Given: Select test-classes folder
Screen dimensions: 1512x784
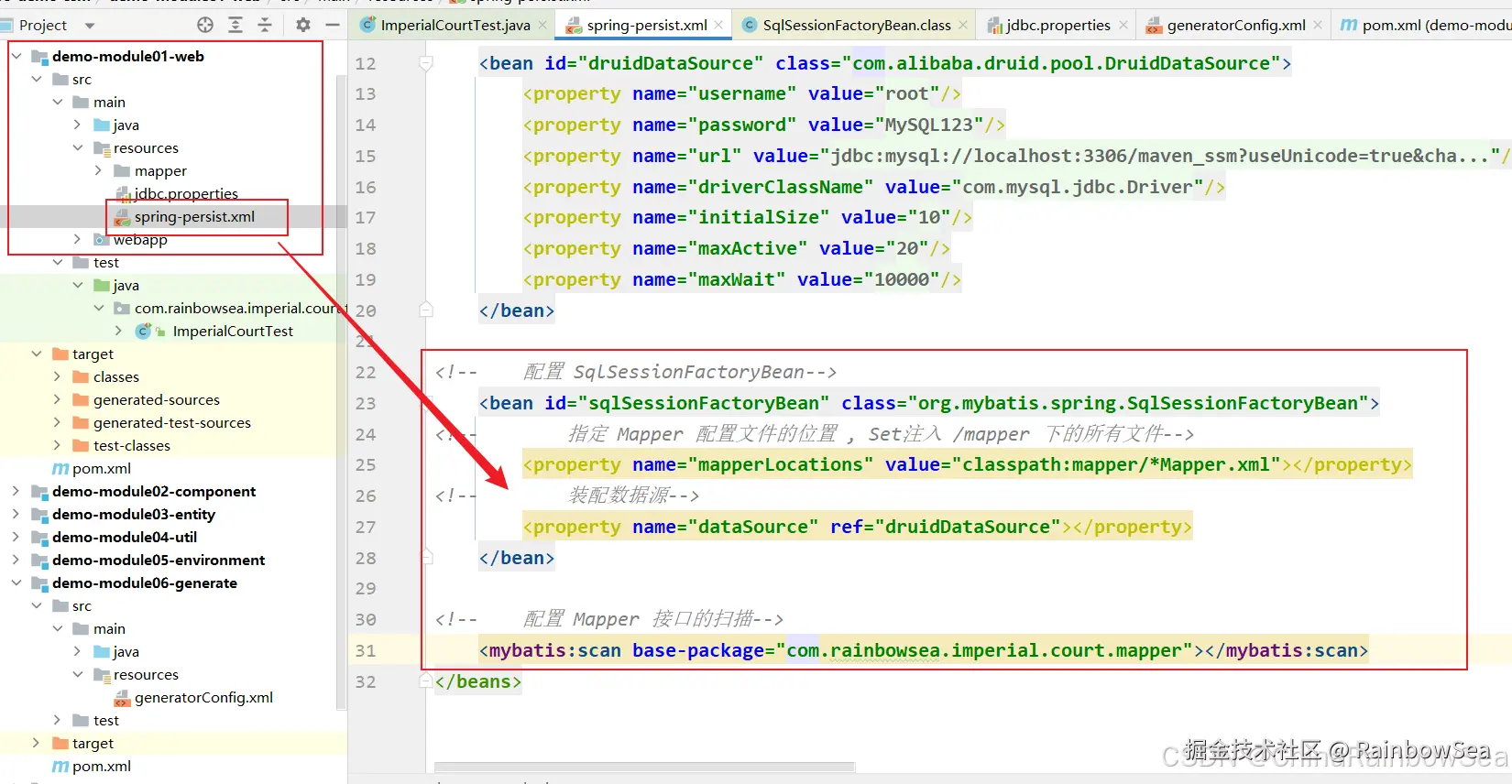Looking at the screenshot, I should (x=132, y=445).
